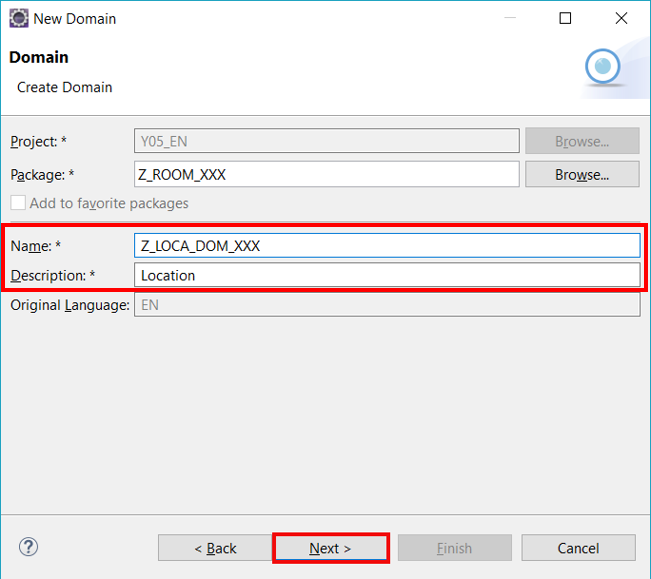The image size is (651, 579).
Task: Cancel the New Domain dialog
Action: [x=578, y=548]
